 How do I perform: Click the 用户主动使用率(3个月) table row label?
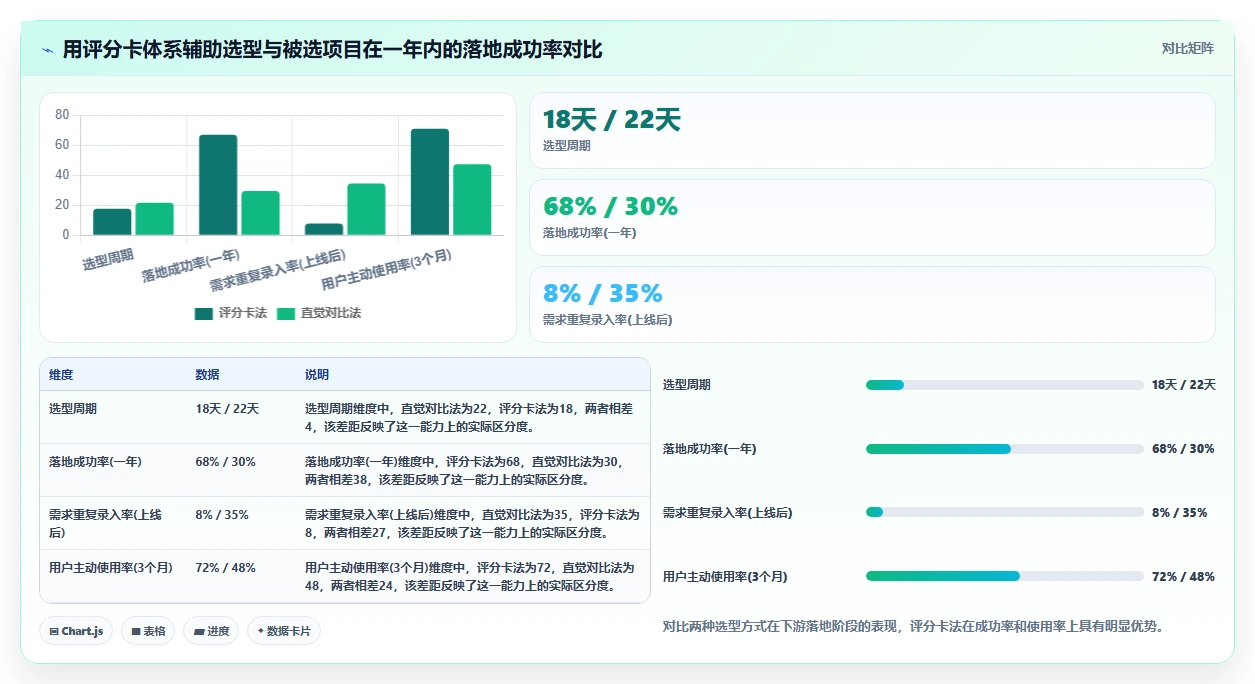coord(111,568)
